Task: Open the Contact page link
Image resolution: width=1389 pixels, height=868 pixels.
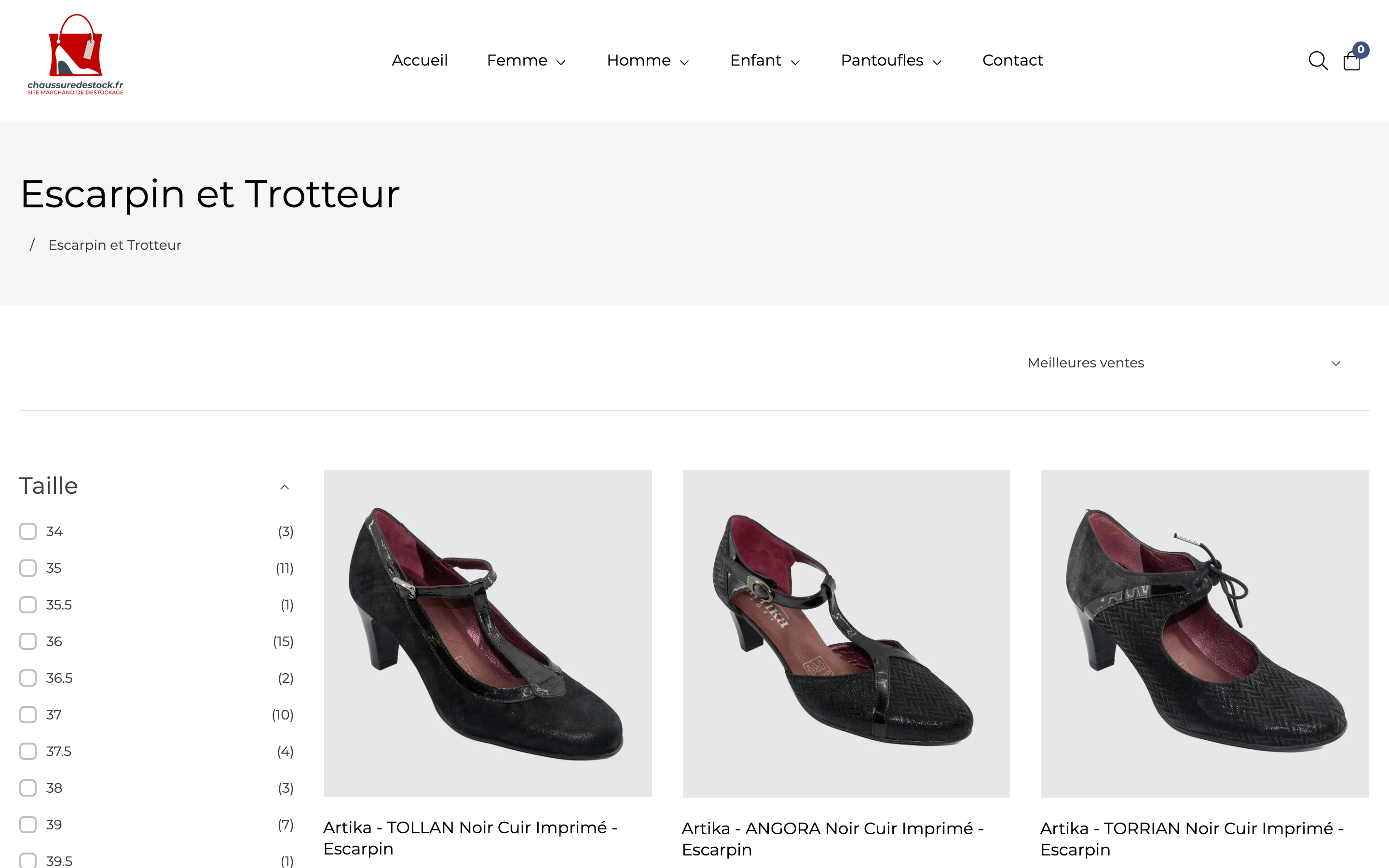Action: click(1012, 61)
